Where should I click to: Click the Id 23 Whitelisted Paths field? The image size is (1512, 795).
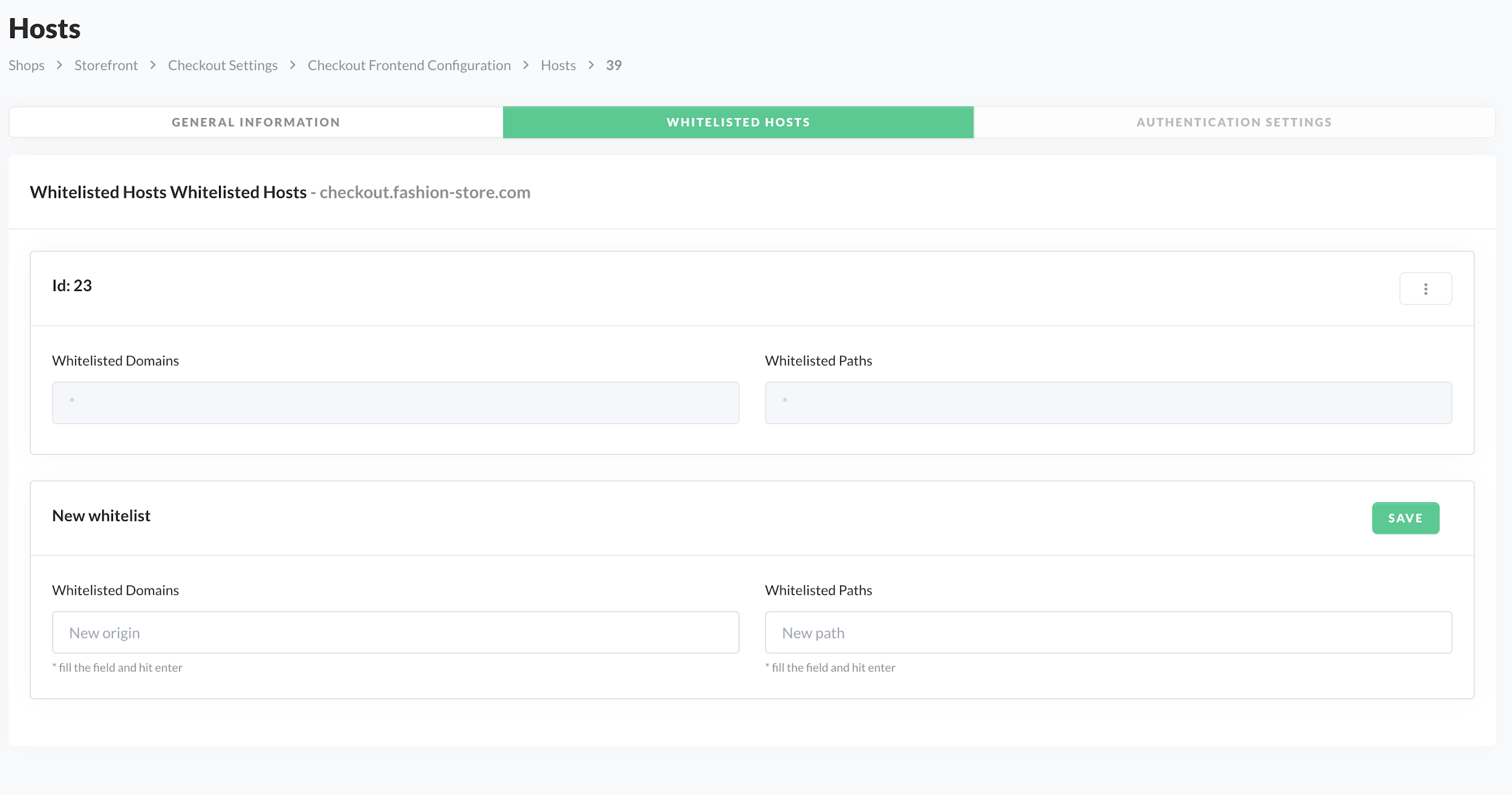(x=1108, y=402)
